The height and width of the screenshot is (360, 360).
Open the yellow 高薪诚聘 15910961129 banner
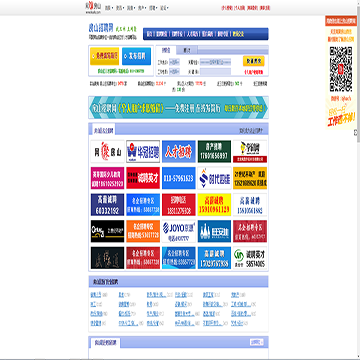[214, 205]
